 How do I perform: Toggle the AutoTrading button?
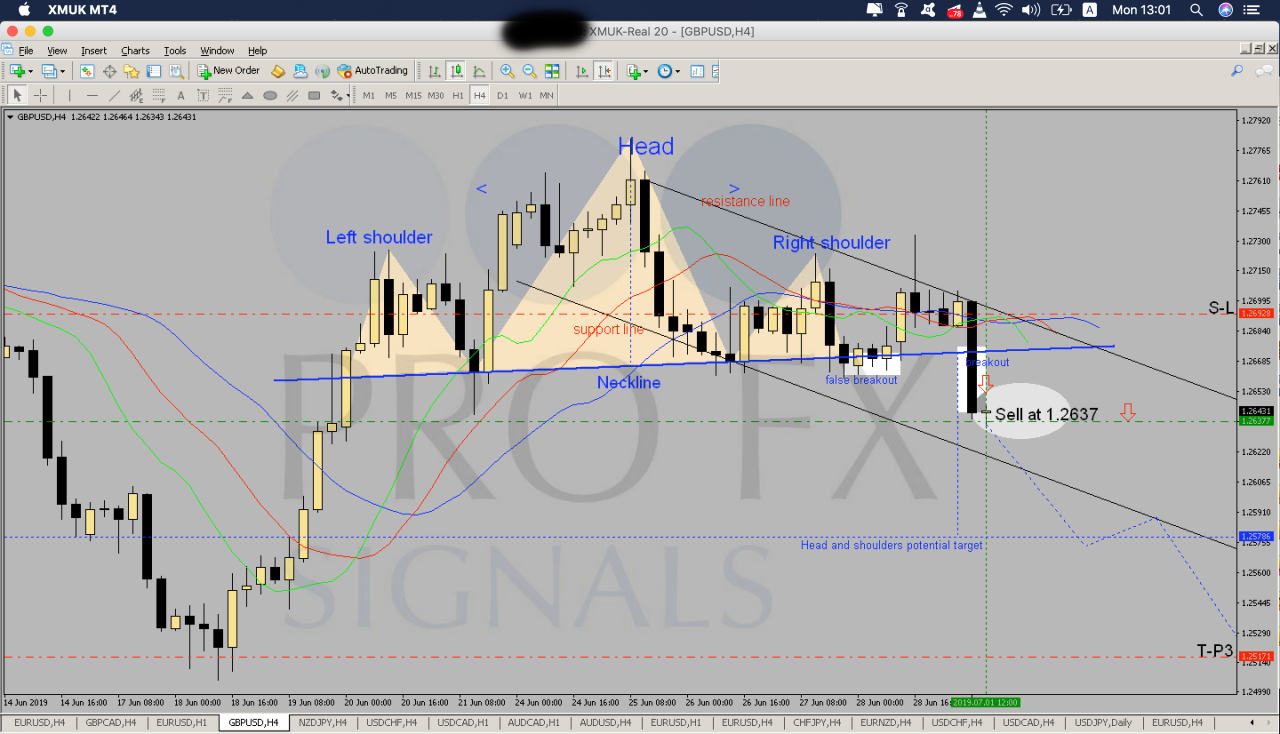(373, 71)
